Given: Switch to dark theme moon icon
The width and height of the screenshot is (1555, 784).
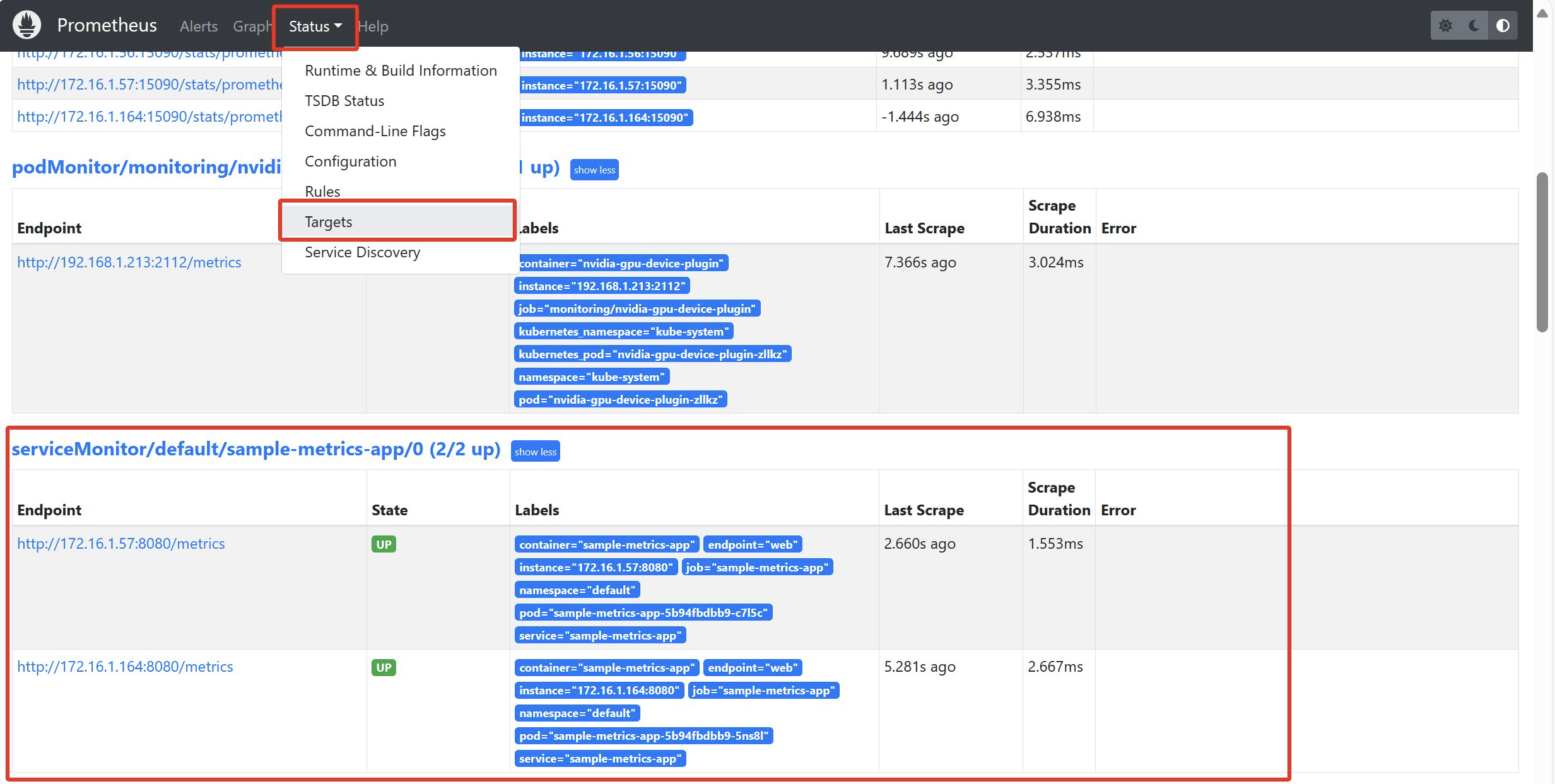Looking at the screenshot, I should [1474, 26].
